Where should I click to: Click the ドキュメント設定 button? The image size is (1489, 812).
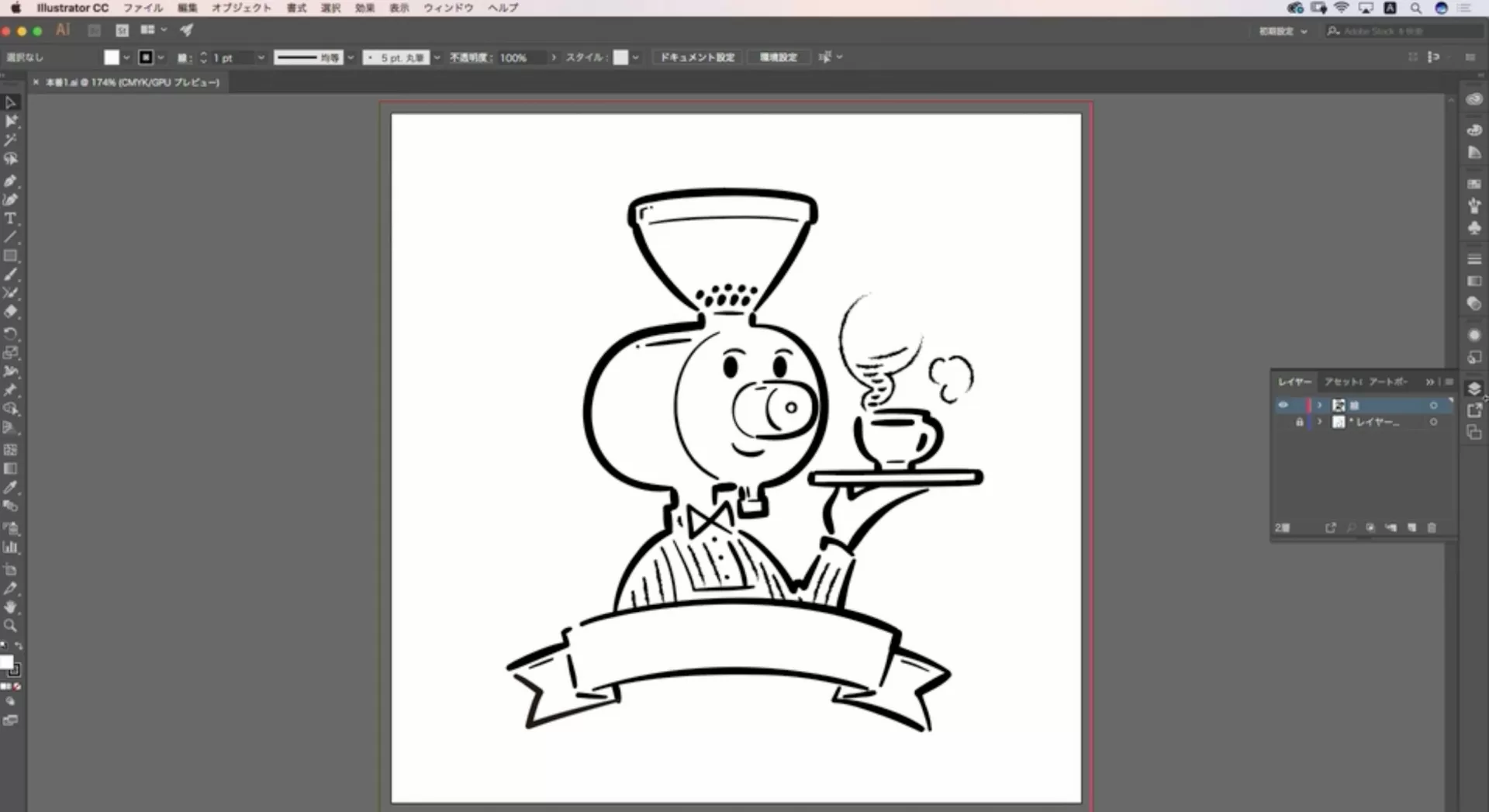pos(696,57)
